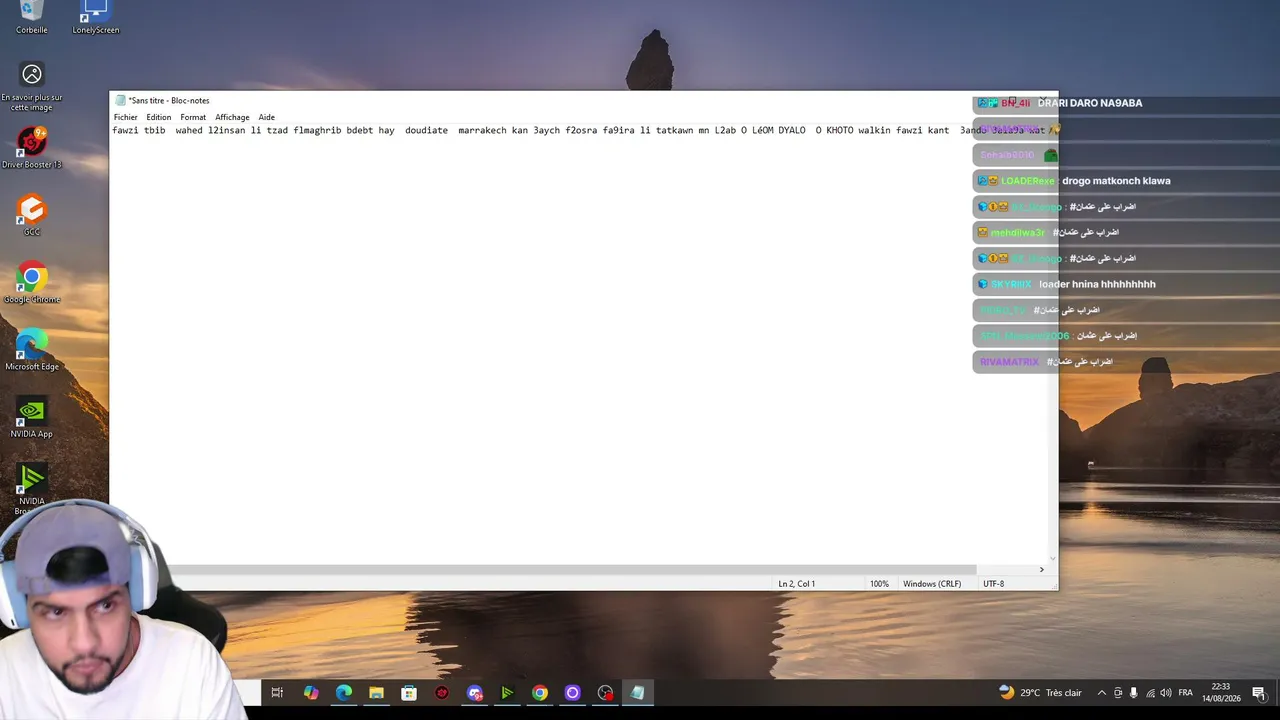
Task: Click the LonelyScreen desktop shortcut
Action: pos(96,18)
